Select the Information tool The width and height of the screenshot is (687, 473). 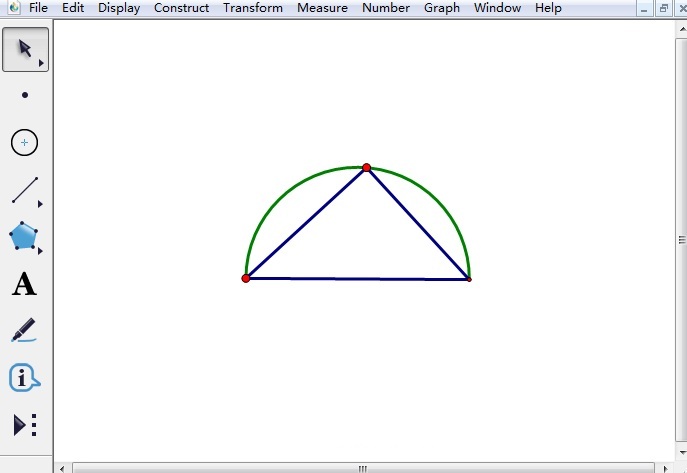click(24, 377)
